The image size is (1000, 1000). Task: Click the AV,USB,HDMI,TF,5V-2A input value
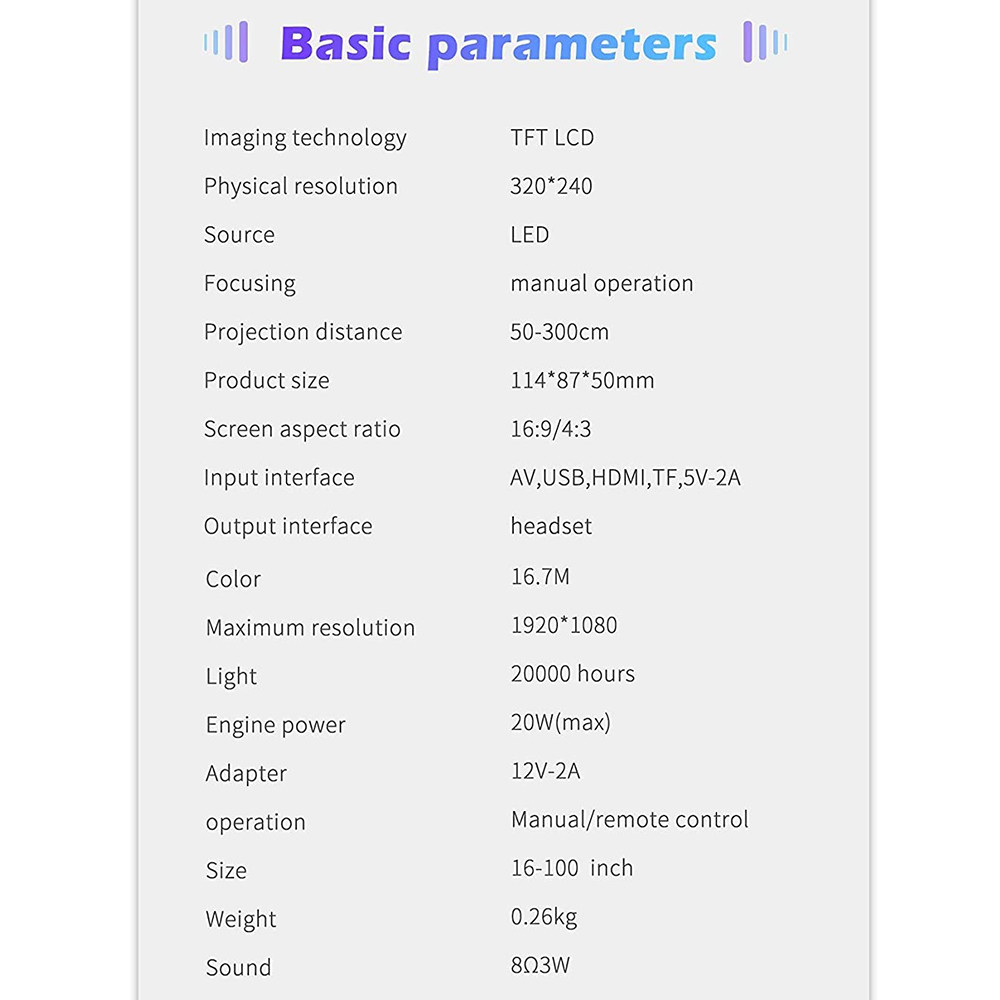[625, 478]
